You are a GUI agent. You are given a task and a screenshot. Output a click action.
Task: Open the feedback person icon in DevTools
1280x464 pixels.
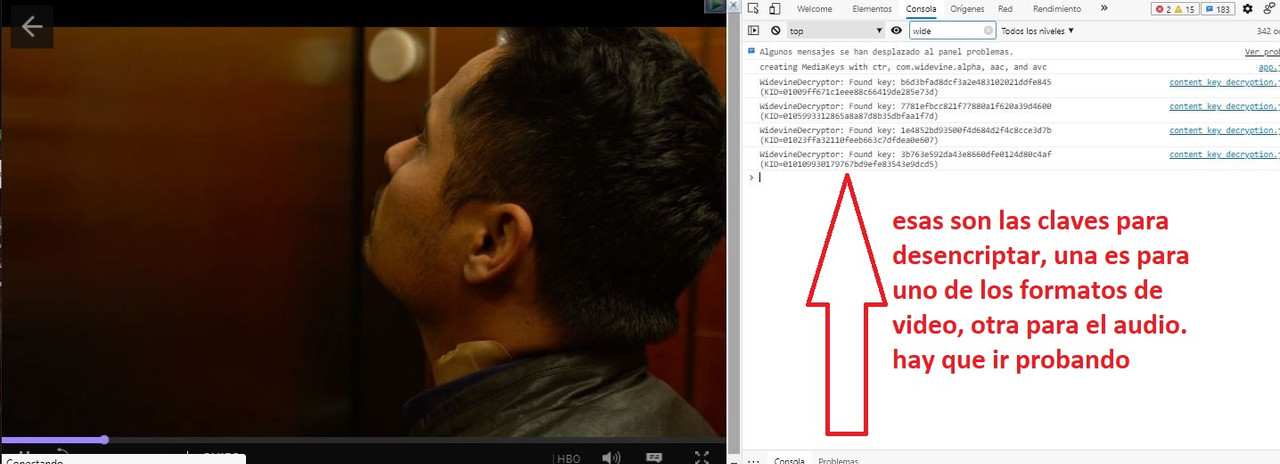(x=1267, y=9)
